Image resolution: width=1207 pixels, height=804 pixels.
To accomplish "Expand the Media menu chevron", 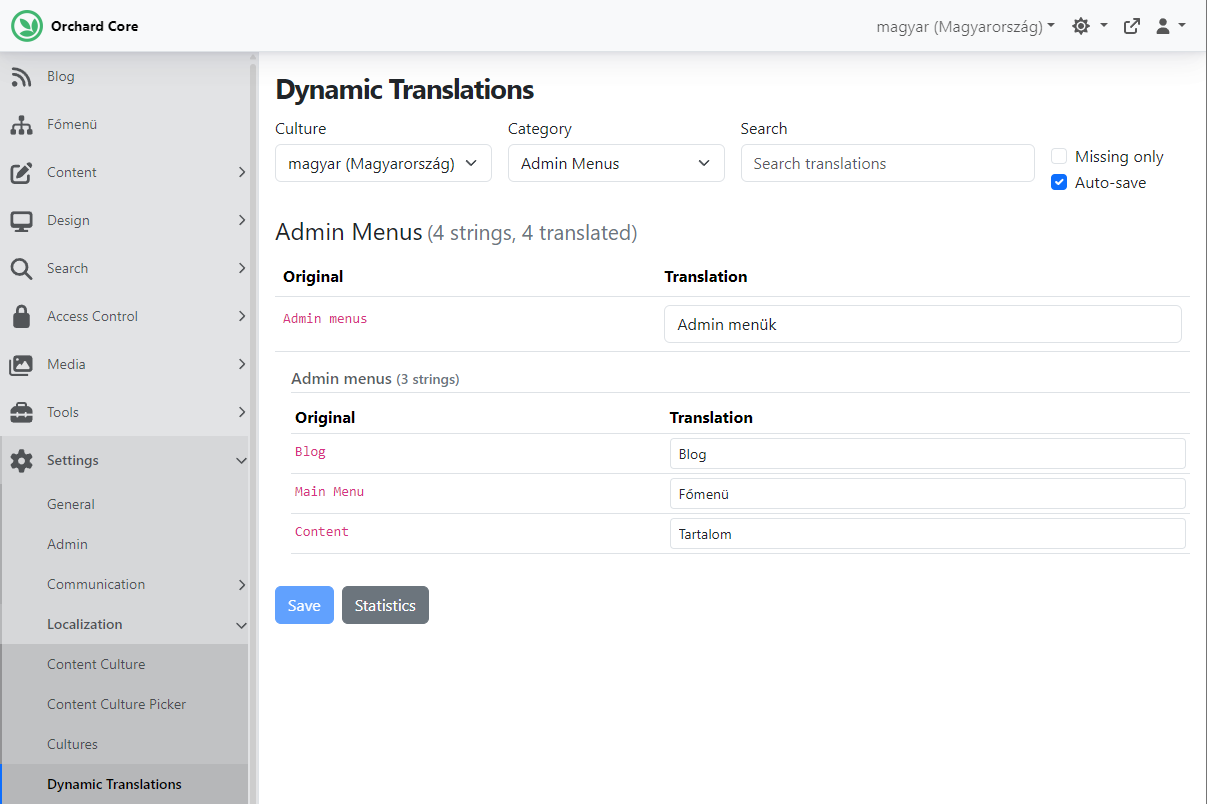I will (x=241, y=364).
